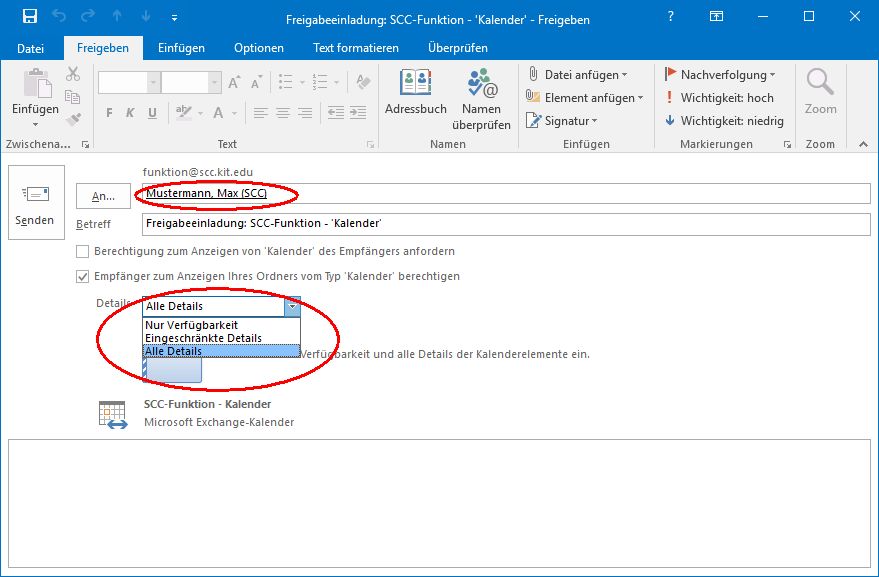This screenshot has width=879, height=577.
Task: Open Nachverfolgung flag dropdown
Action: point(720,75)
